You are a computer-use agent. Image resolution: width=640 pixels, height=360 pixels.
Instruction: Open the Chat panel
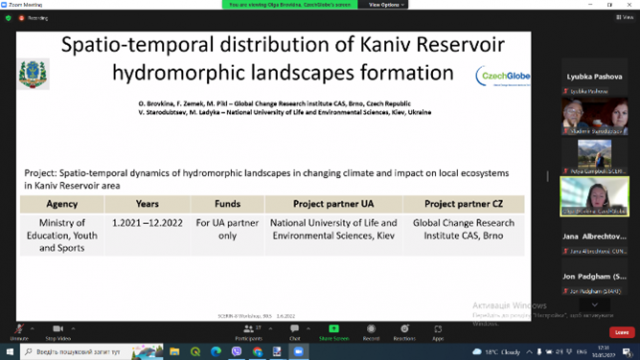[294, 332]
